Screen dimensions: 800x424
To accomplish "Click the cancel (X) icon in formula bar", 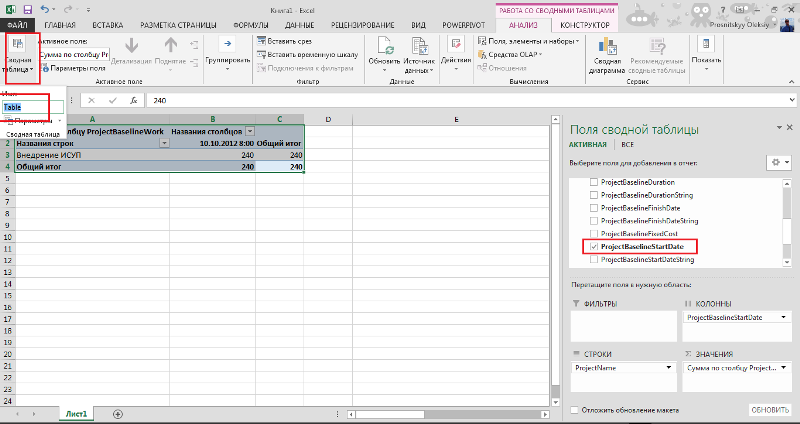I will tap(91, 101).
